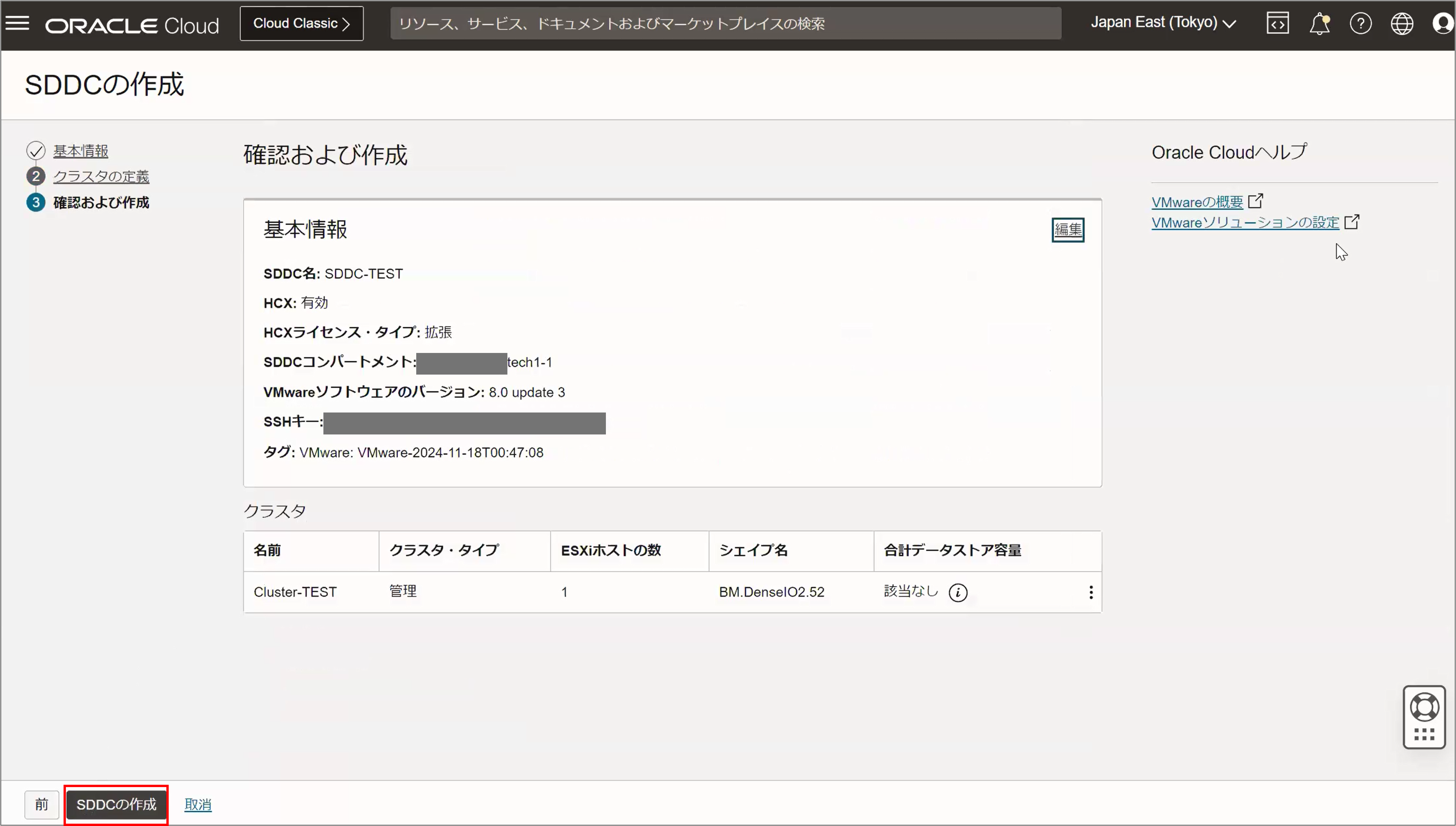Click the completed checkmark step icon for 基本情報

click(x=36, y=151)
